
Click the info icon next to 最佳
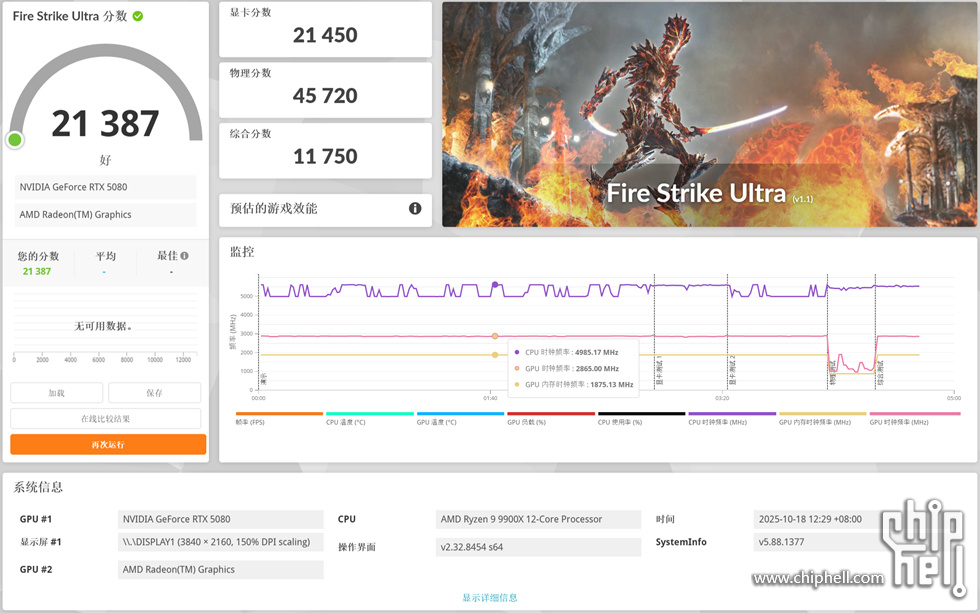pos(184,256)
